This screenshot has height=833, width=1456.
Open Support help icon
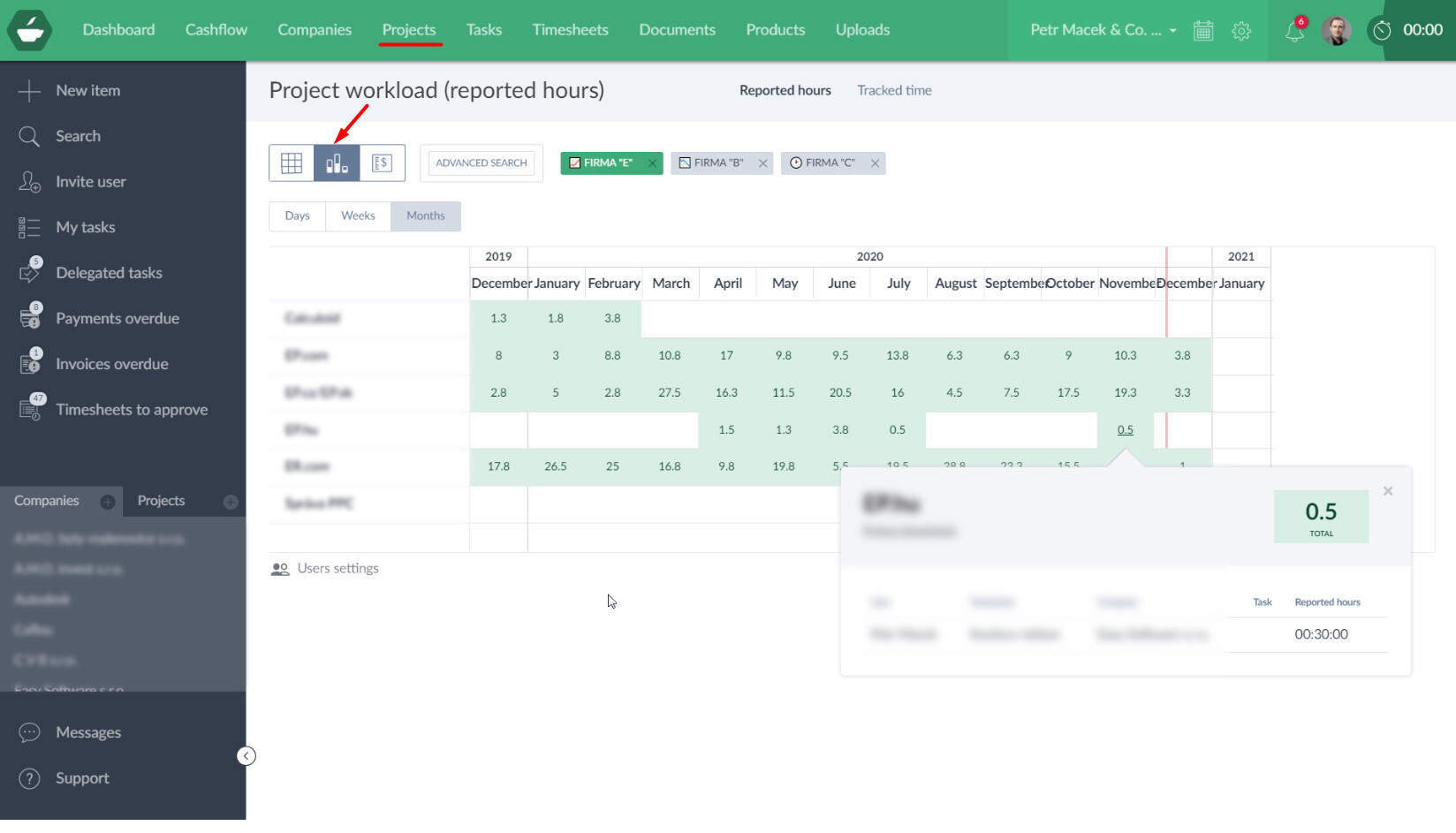click(29, 778)
